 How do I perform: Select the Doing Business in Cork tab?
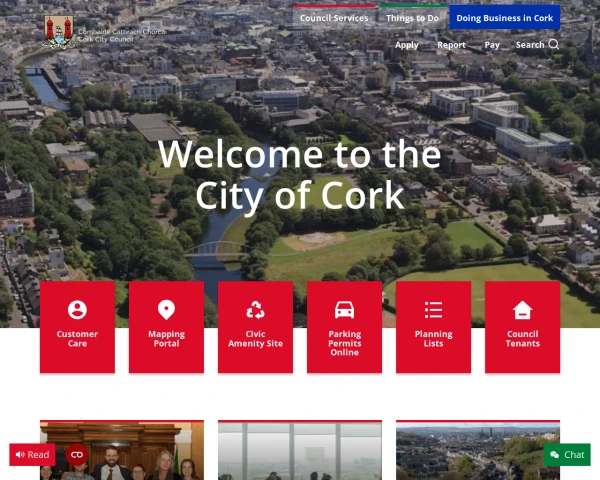[x=504, y=18]
